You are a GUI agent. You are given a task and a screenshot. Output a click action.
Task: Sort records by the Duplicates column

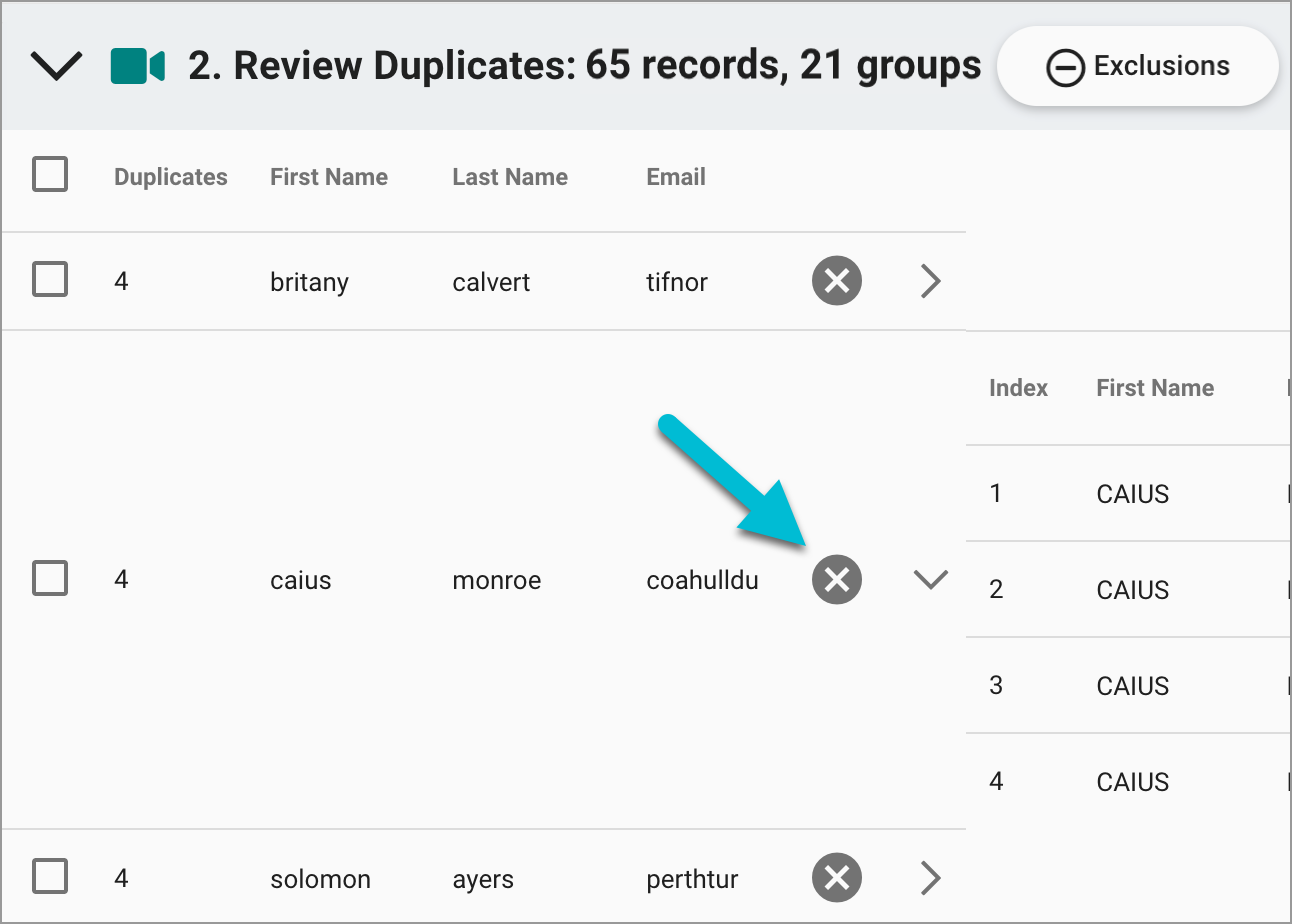(170, 176)
